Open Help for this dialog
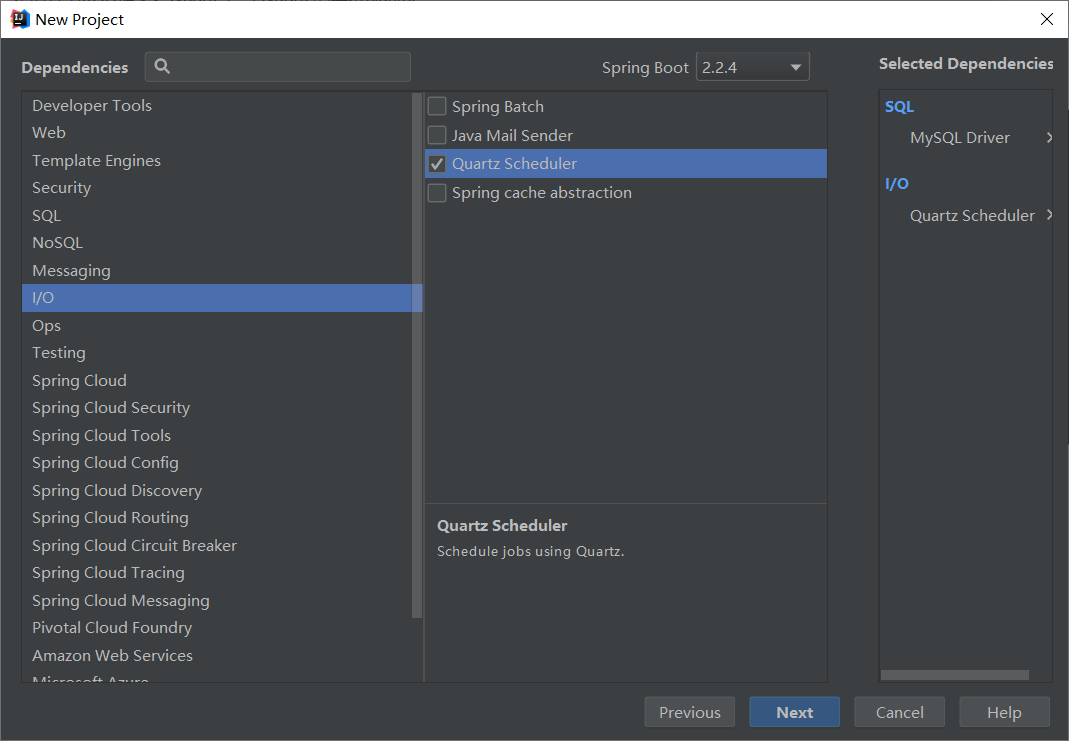The width and height of the screenshot is (1069, 741). point(1004,712)
